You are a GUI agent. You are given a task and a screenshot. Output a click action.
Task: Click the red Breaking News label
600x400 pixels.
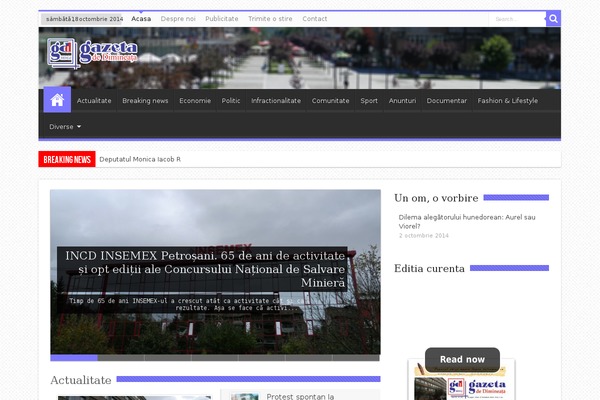point(67,159)
